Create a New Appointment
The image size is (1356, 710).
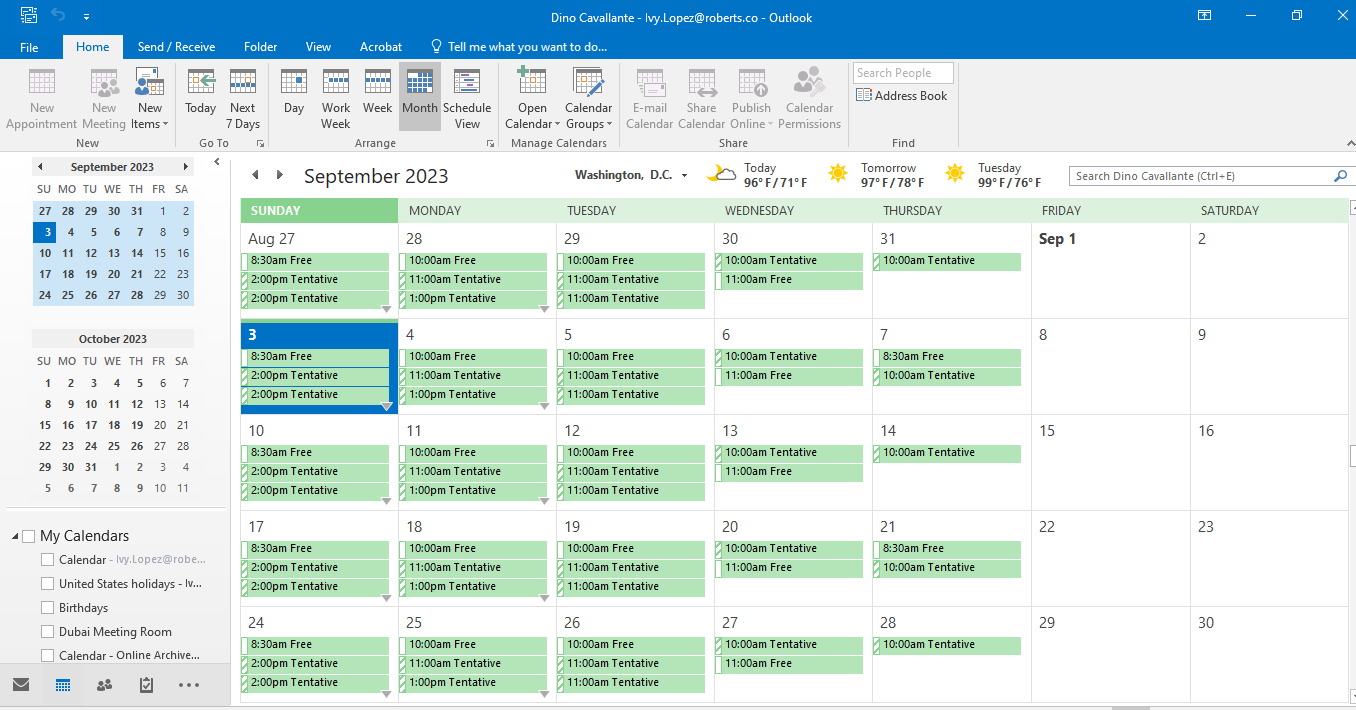[x=41, y=98]
